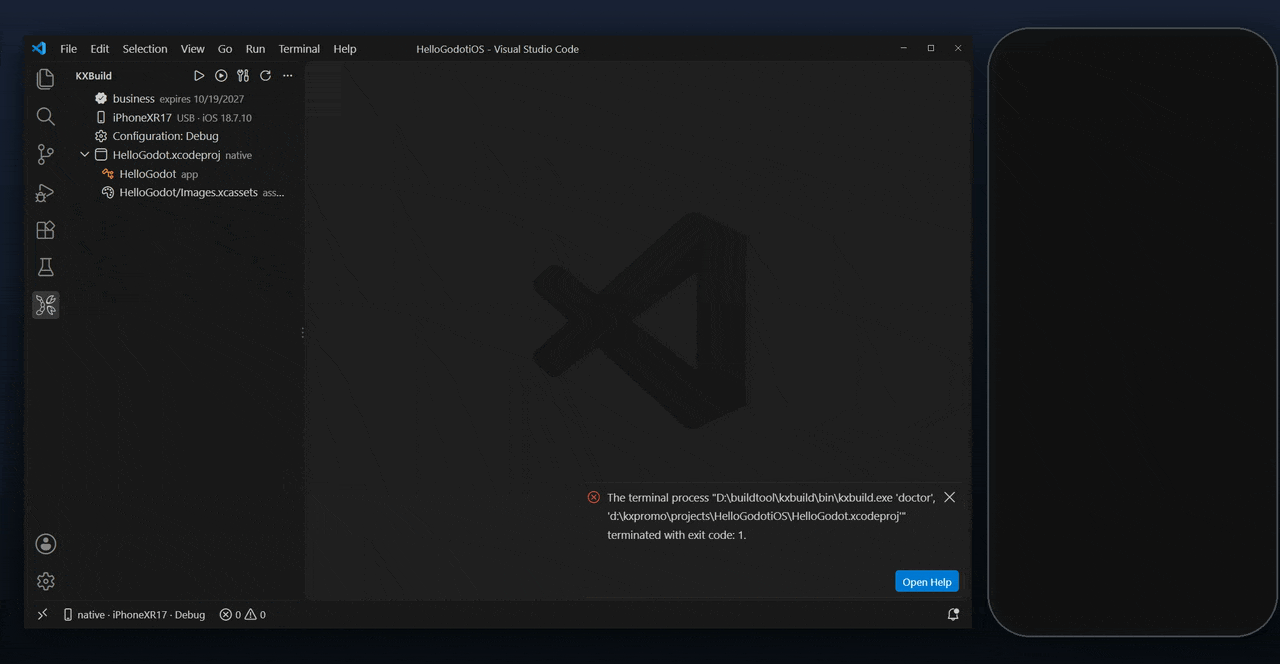Viewport: 1280px width, 664px height.
Task: Click native · iPhoneXR17 · Debug status item
Action: pos(134,615)
